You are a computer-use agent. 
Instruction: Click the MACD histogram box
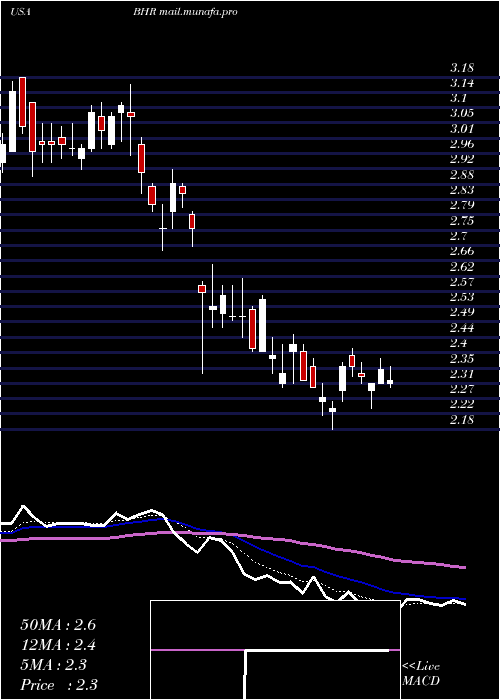point(275,650)
